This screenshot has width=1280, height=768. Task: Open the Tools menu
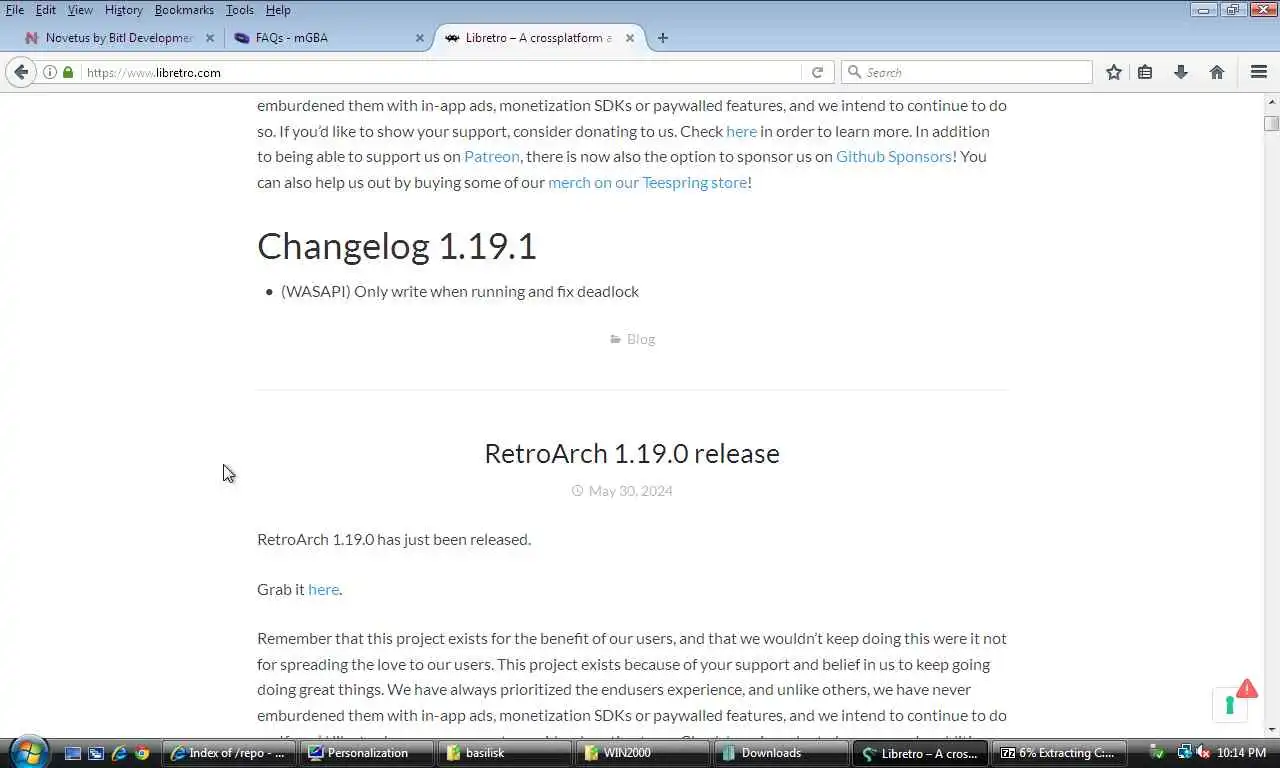(x=240, y=10)
